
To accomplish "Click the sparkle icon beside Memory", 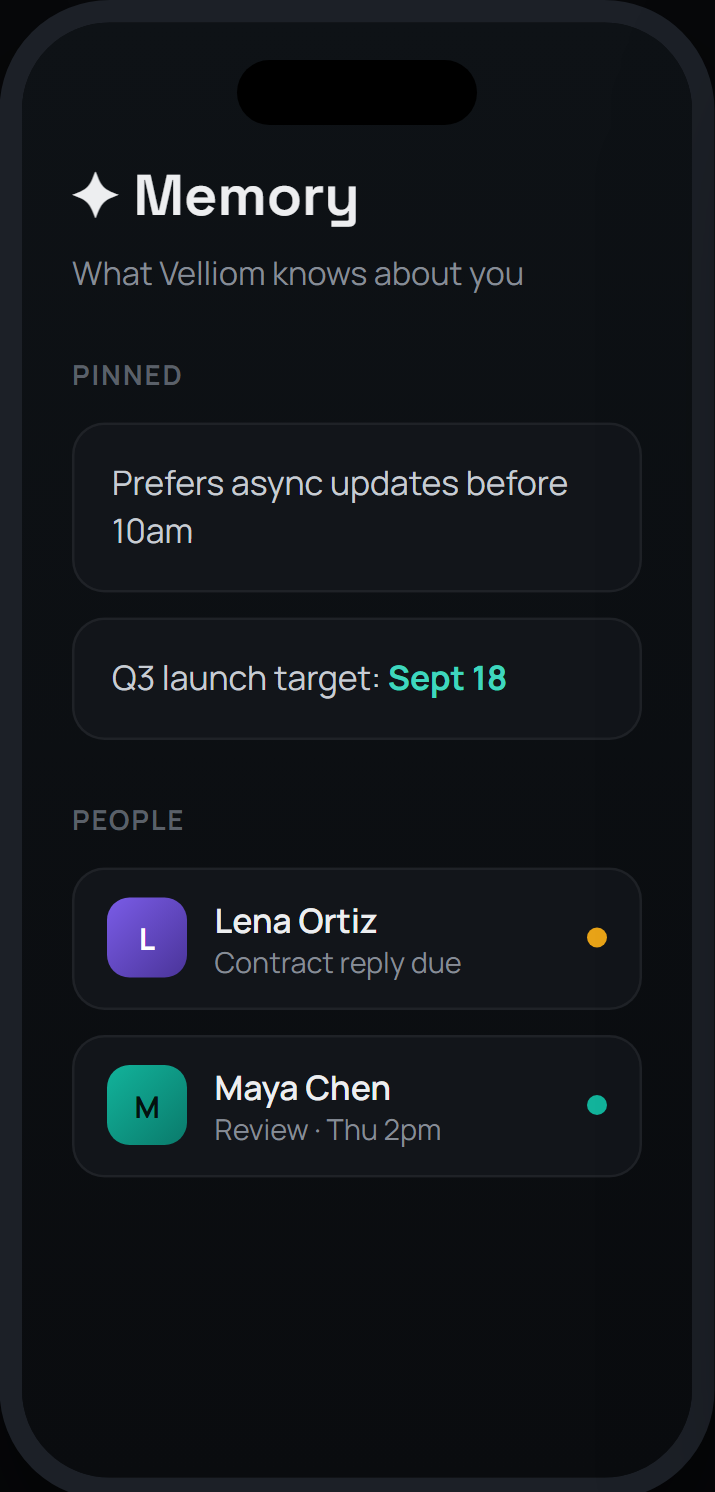I will pyautogui.click(x=96, y=195).
